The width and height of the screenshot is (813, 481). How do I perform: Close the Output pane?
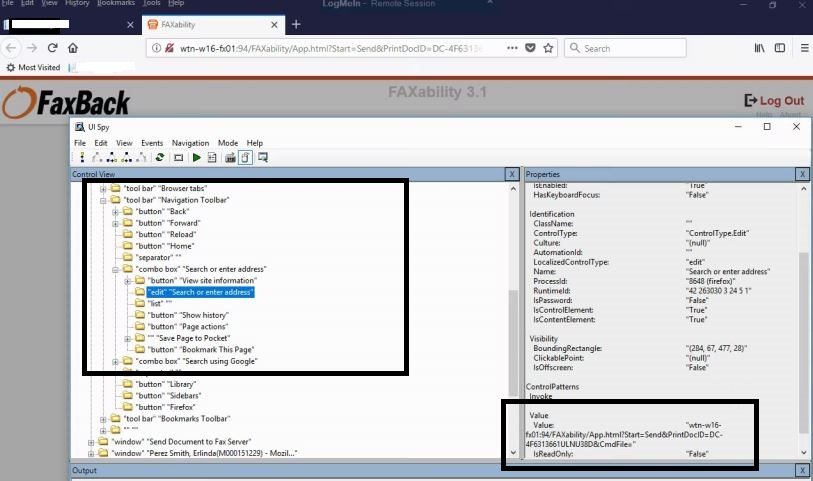tap(802, 470)
